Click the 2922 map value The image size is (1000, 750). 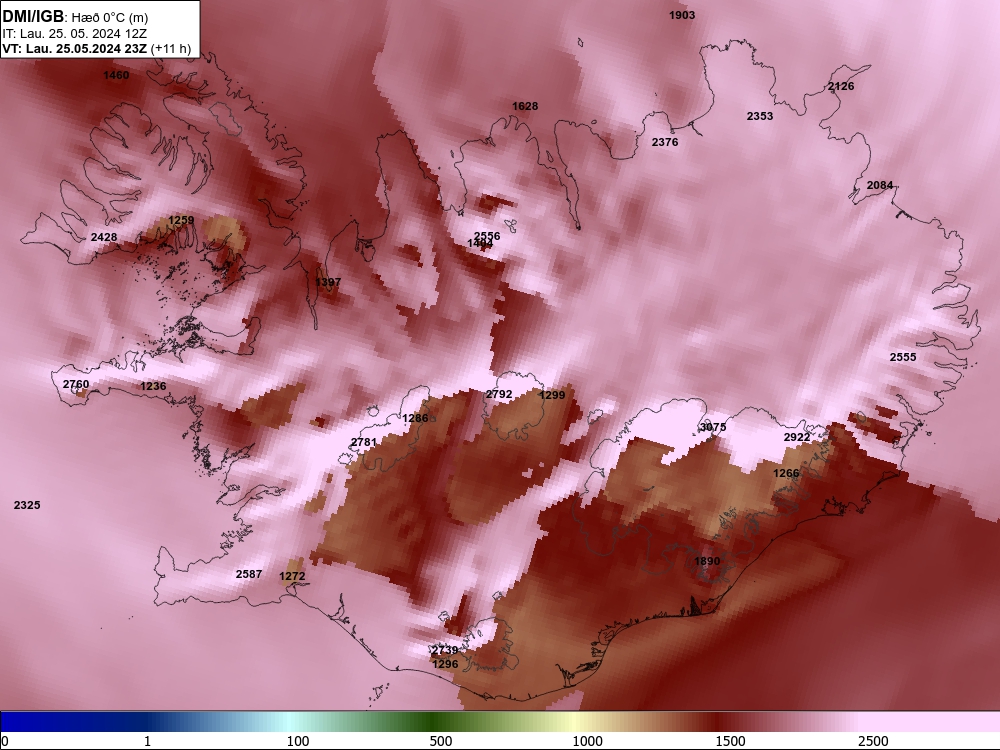[x=797, y=437]
